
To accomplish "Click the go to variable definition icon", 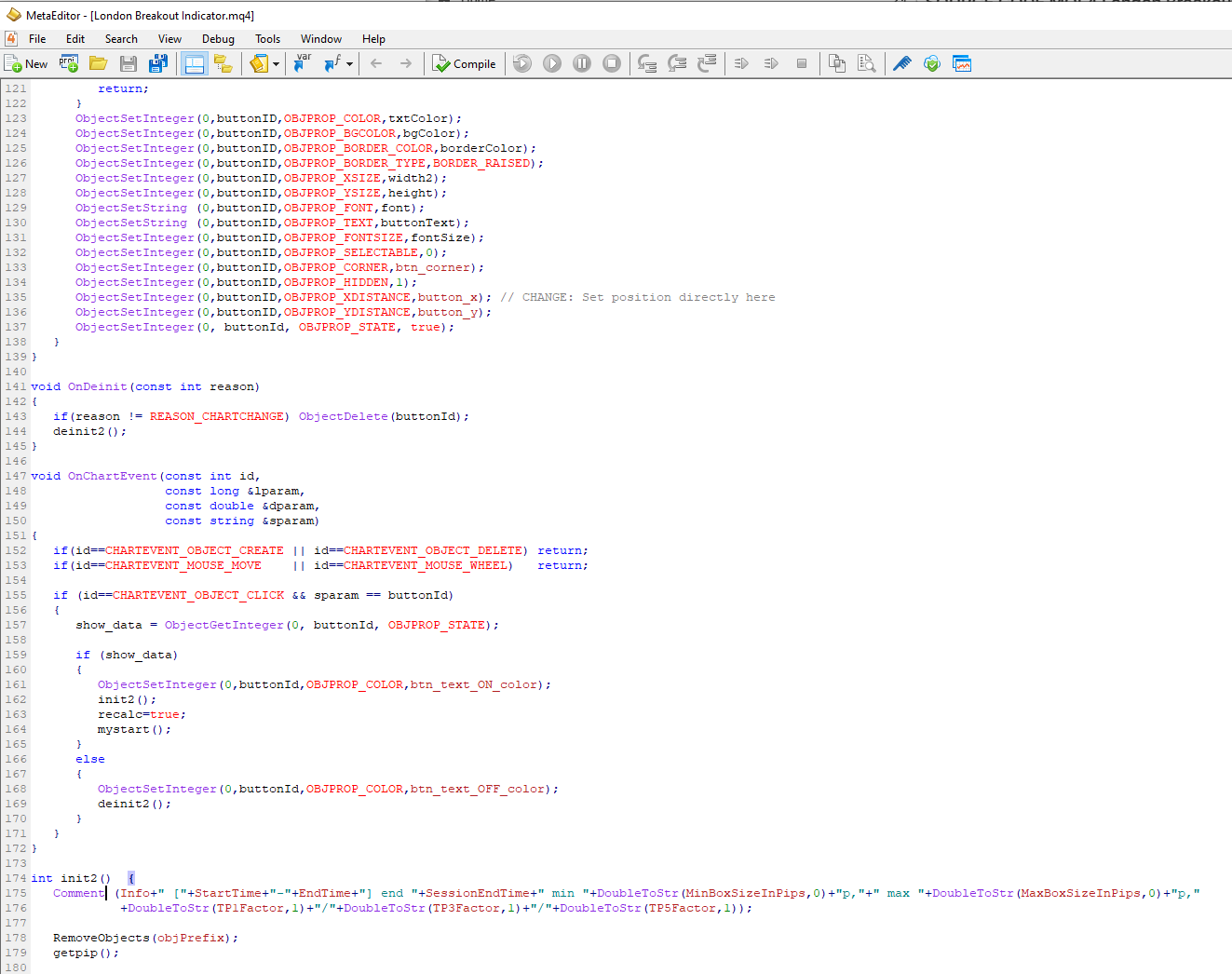I will pyautogui.click(x=303, y=63).
